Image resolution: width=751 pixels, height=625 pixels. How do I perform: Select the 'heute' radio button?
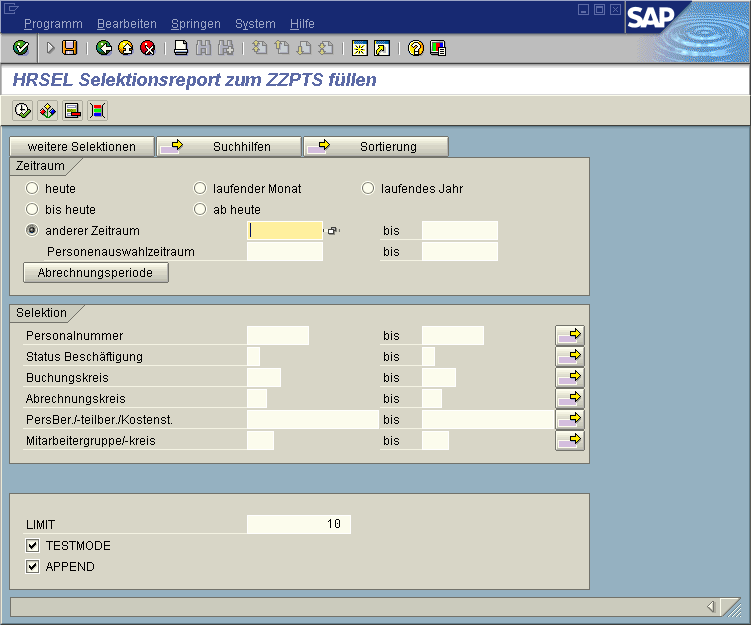coord(33,188)
